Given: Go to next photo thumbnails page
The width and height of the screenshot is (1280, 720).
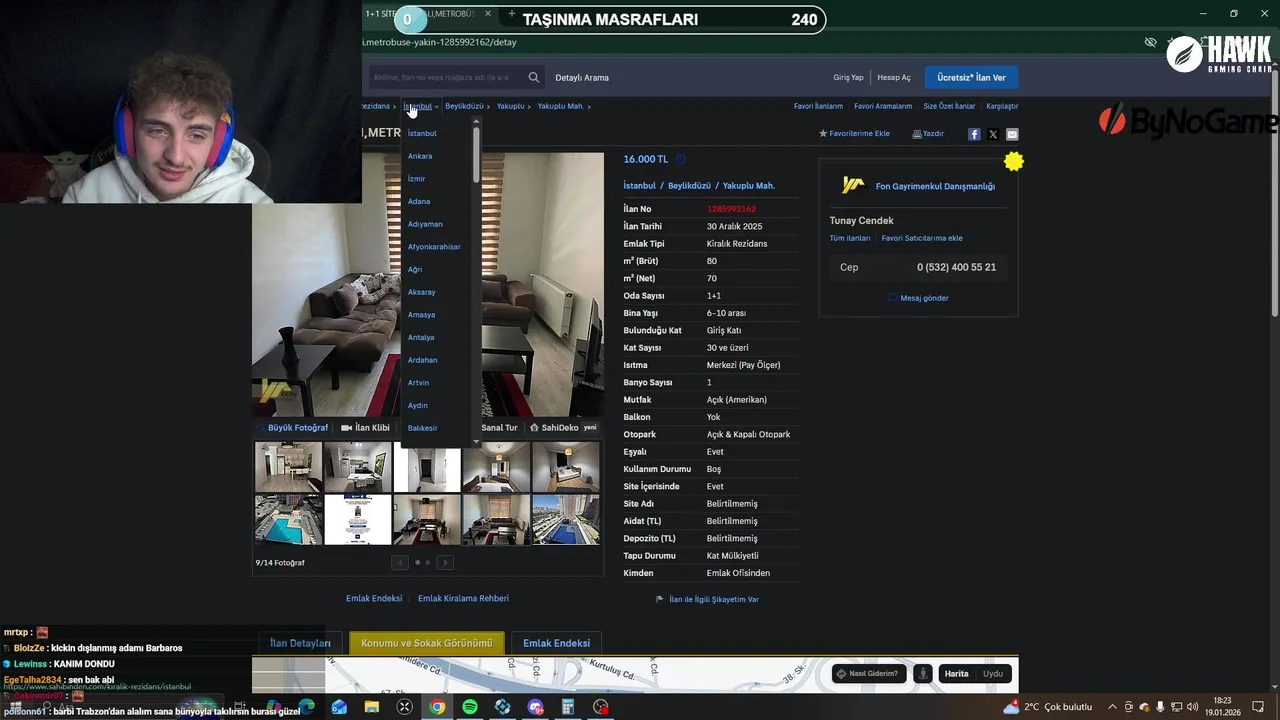Looking at the screenshot, I should [446, 563].
